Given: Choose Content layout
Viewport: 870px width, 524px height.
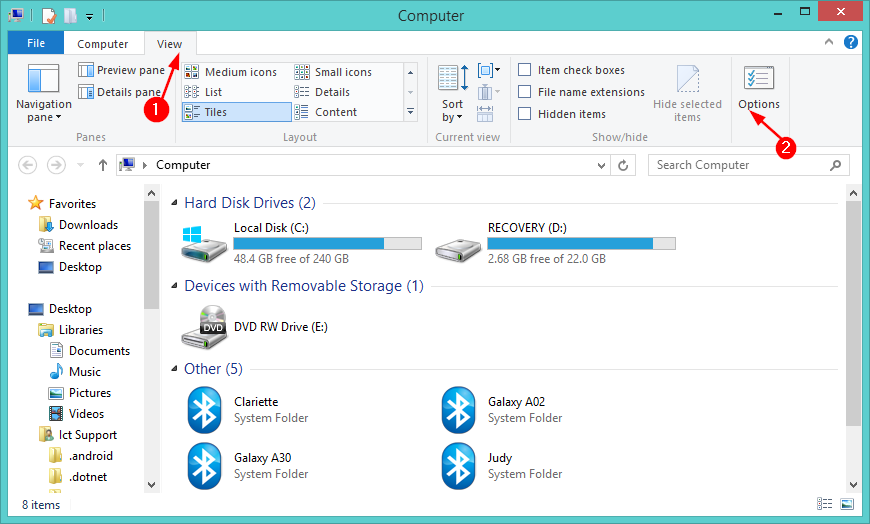Looking at the screenshot, I should click(325, 112).
